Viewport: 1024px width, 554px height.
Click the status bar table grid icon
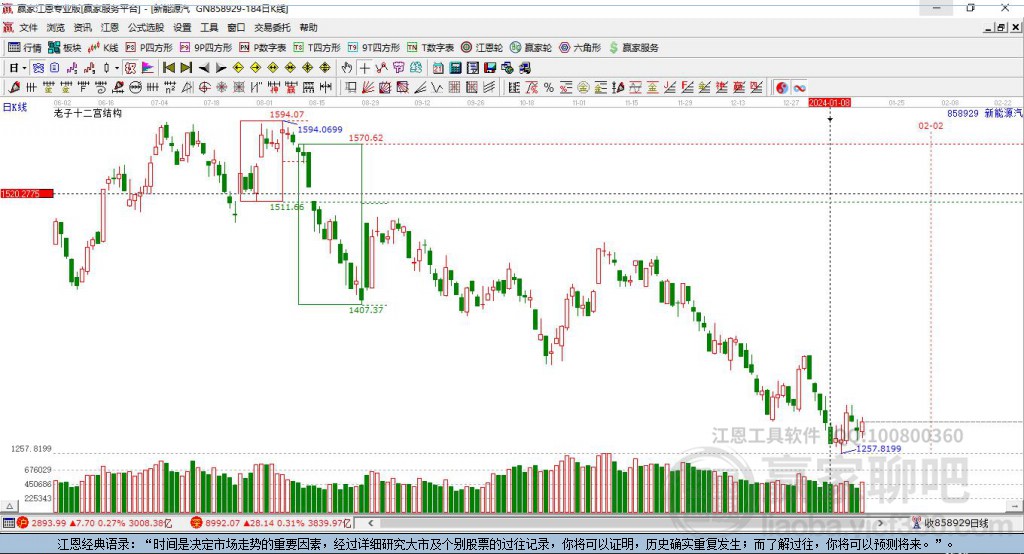click(8, 523)
